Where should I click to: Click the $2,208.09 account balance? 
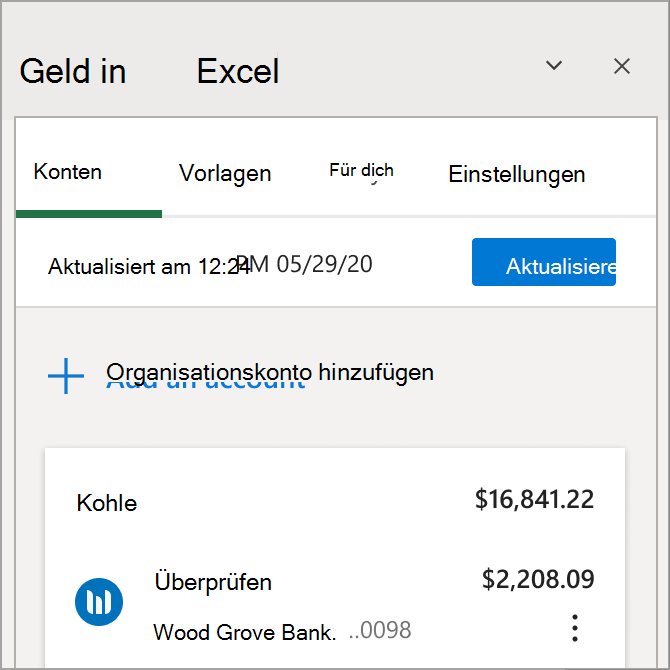click(538, 579)
